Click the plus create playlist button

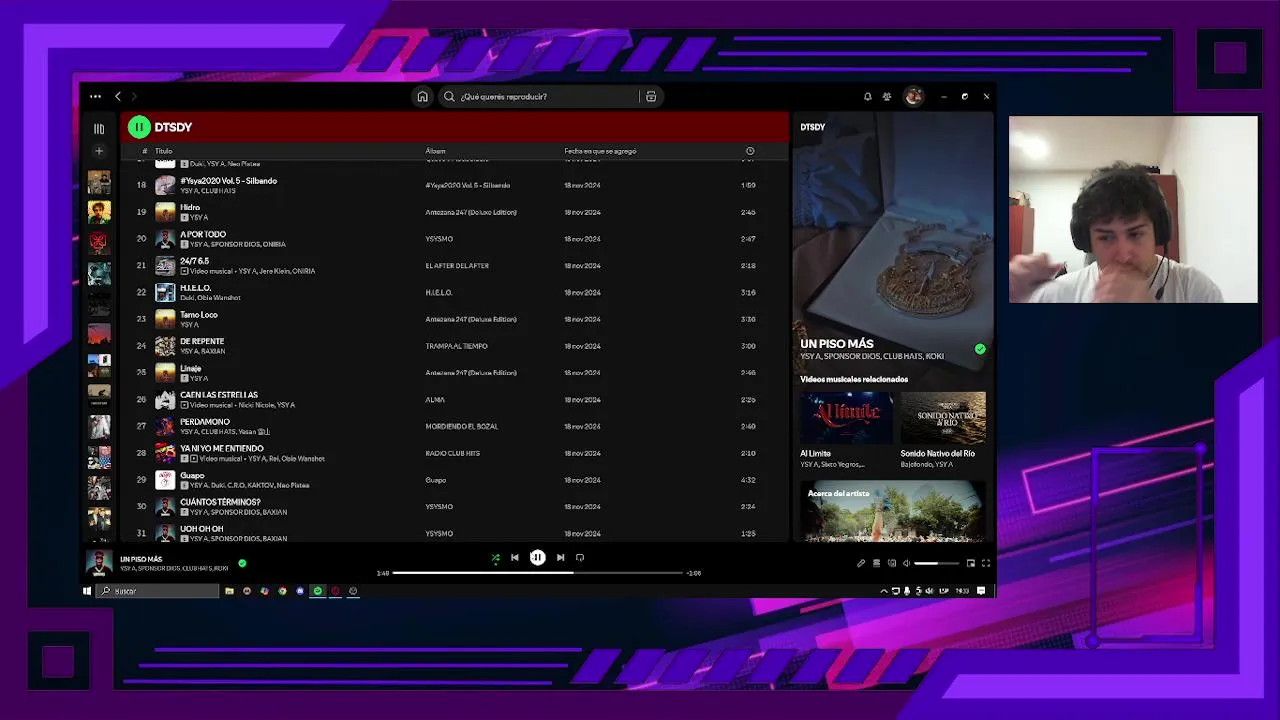point(99,151)
